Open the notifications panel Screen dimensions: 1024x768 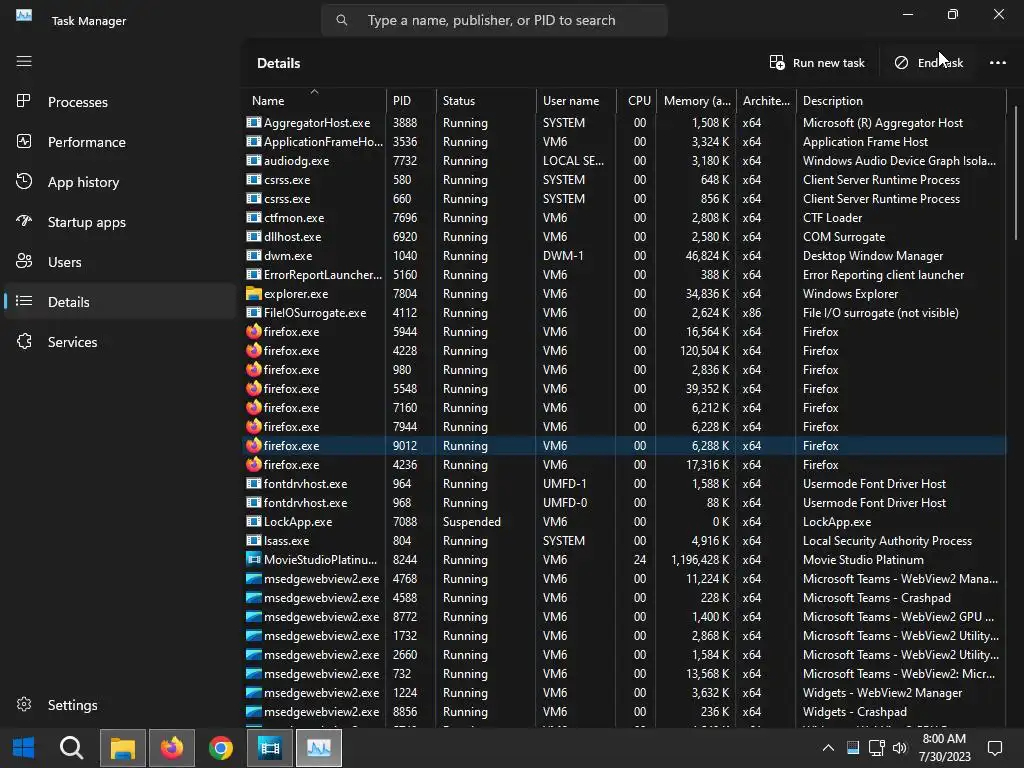(995, 748)
